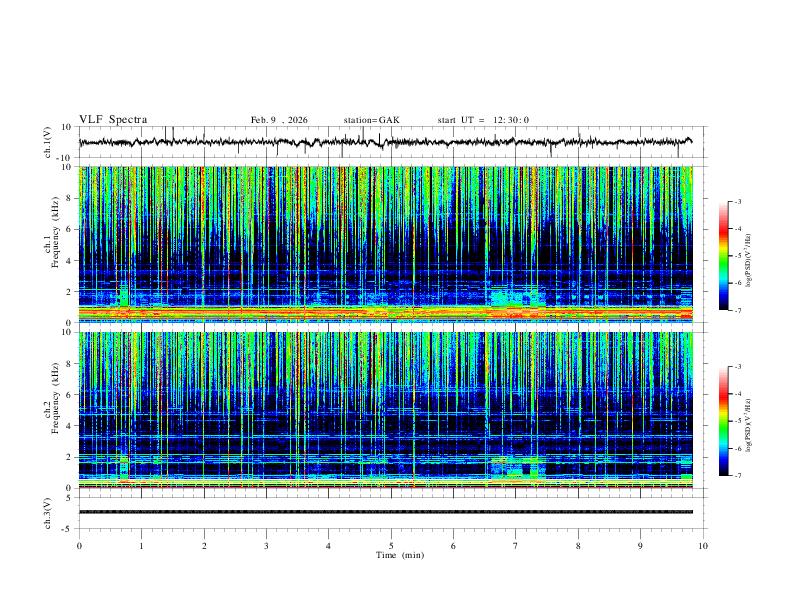
Task: Click the 'station=GAK' header label
Action: click(371, 120)
